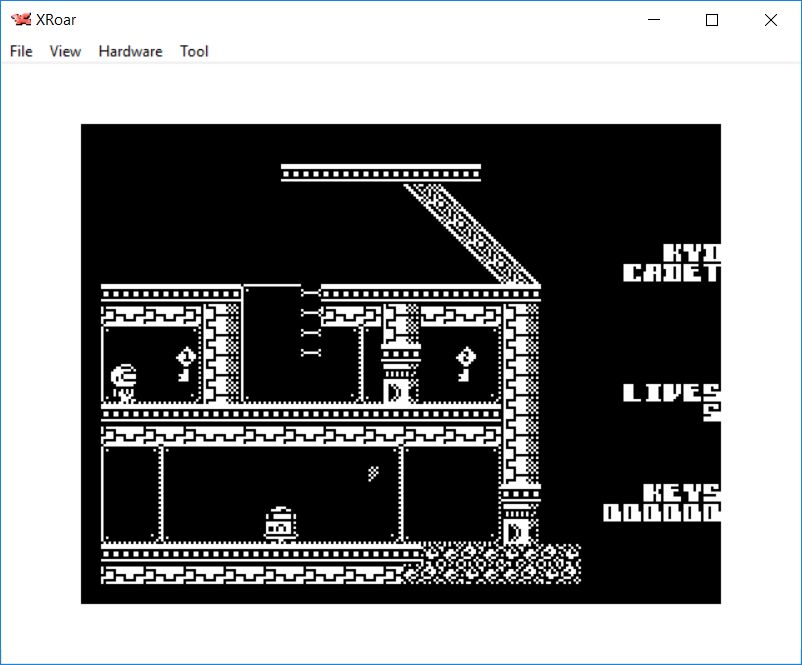Image resolution: width=802 pixels, height=665 pixels.
Task: Open the File menu
Action: coord(21,51)
